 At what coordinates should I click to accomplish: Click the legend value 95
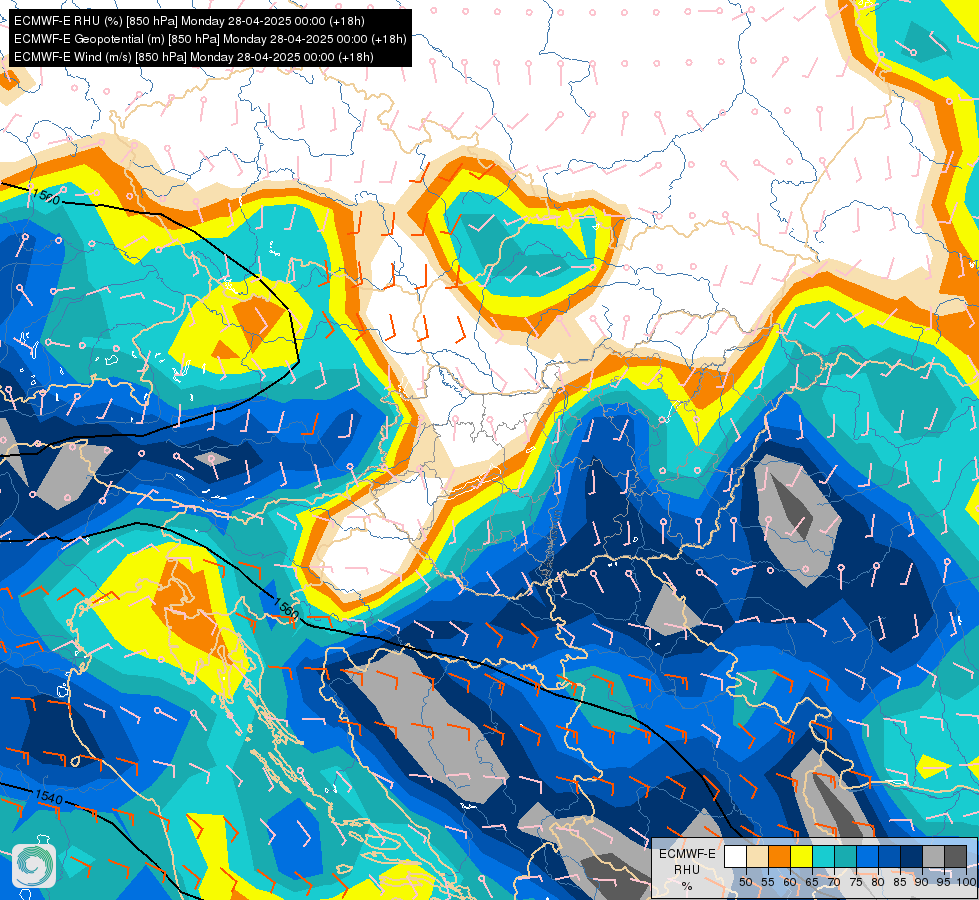[944, 882]
